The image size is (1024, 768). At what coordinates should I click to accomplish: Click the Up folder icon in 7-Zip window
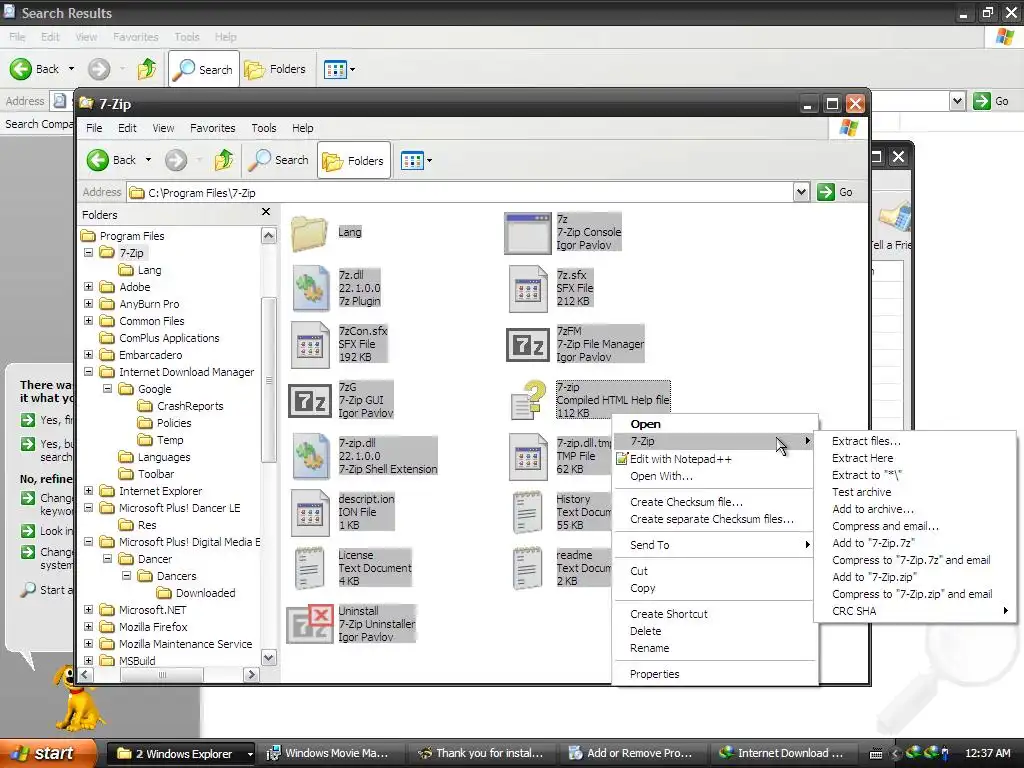pyautogui.click(x=223, y=160)
